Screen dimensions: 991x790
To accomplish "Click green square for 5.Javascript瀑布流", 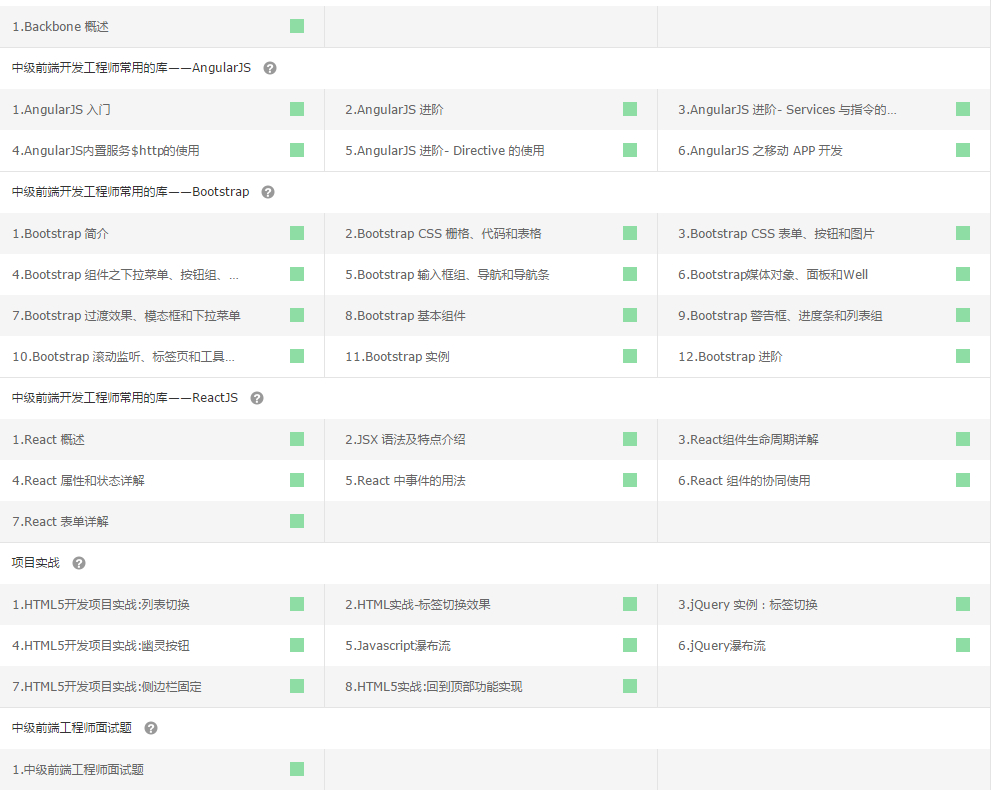I will pyautogui.click(x=630, y=645).
